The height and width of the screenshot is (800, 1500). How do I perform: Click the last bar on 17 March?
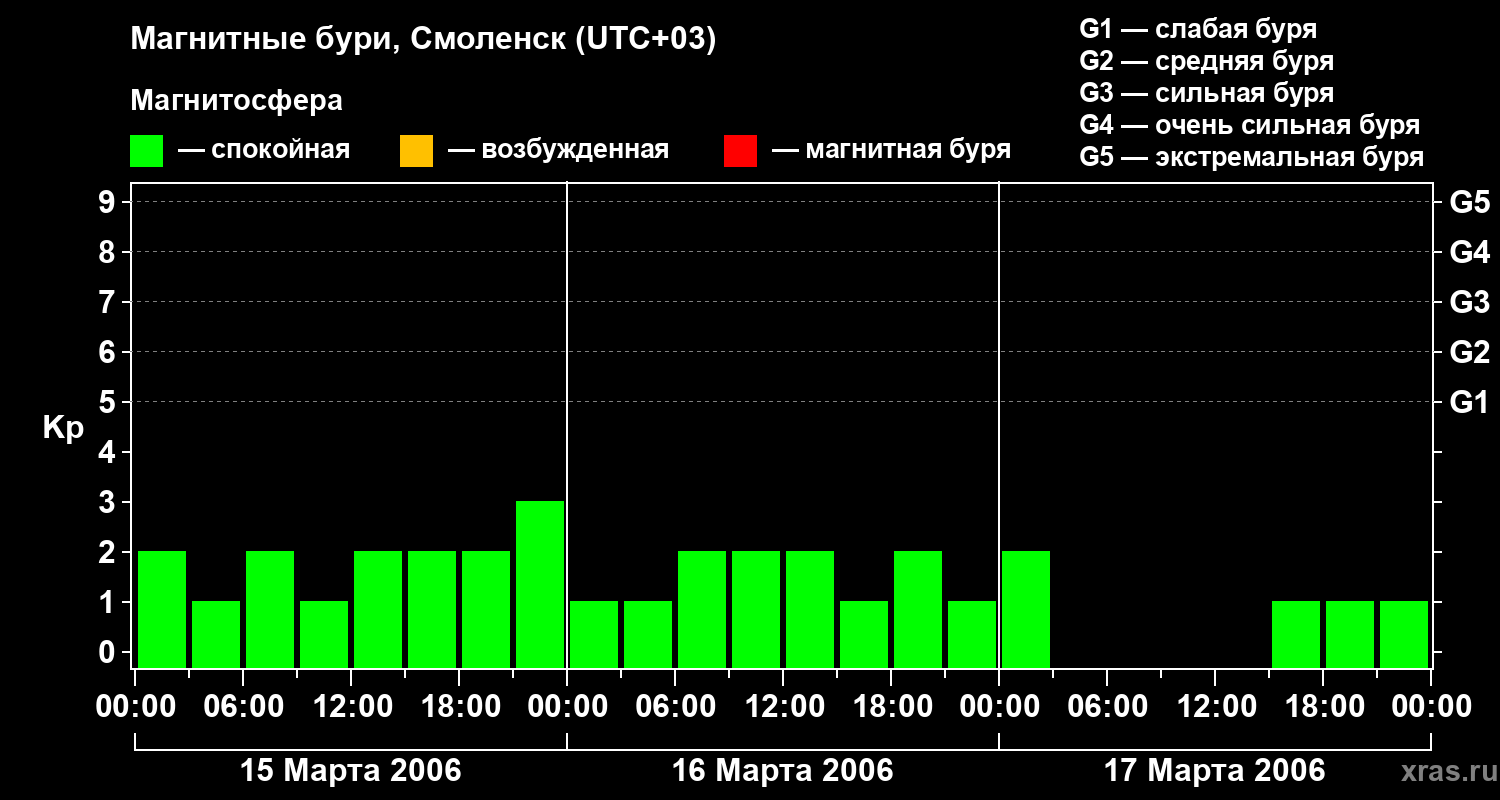point(1404,634)
